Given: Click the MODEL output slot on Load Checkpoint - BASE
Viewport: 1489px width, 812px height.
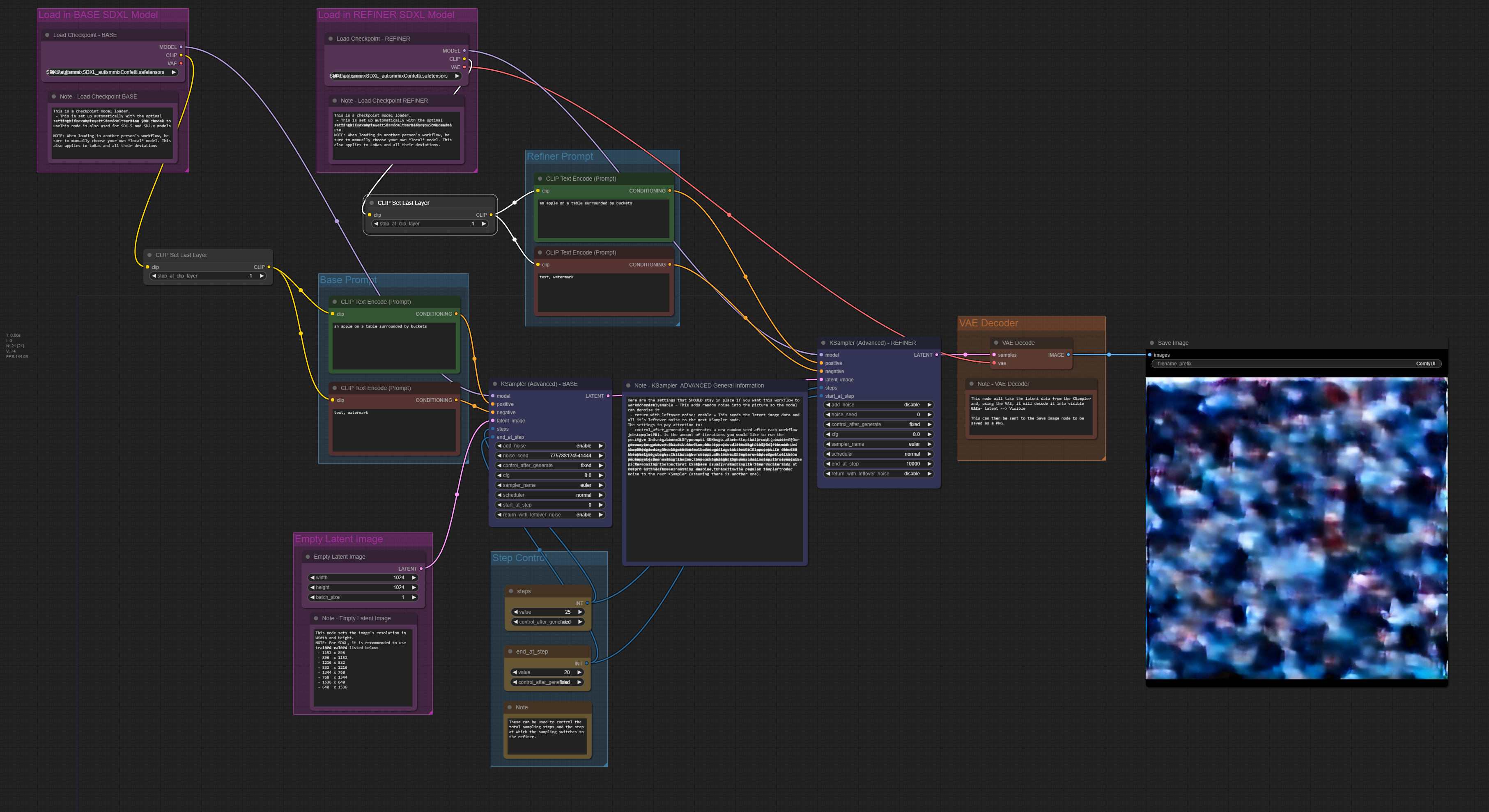Looking at the screenshot, I should [x=181, y=47].
